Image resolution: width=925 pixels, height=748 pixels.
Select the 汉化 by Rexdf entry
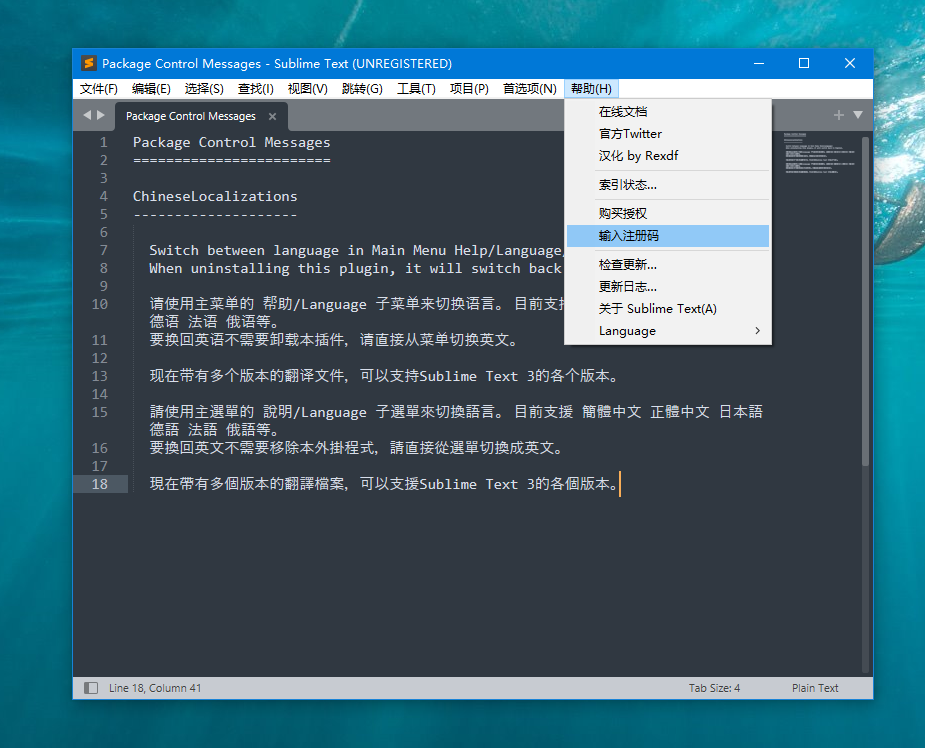(668, 156)
